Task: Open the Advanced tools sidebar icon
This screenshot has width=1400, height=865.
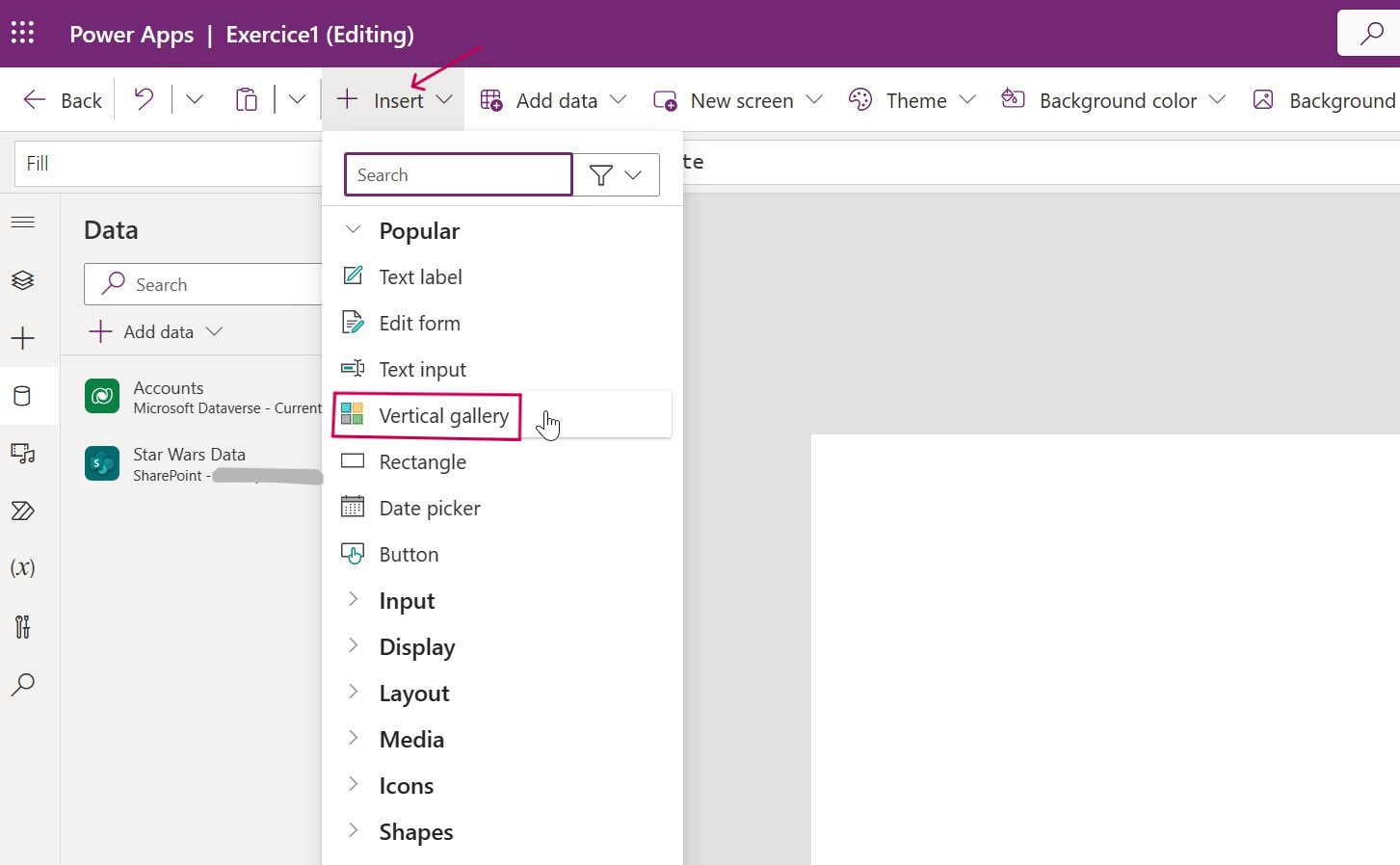Action: [x=22, y=627]
